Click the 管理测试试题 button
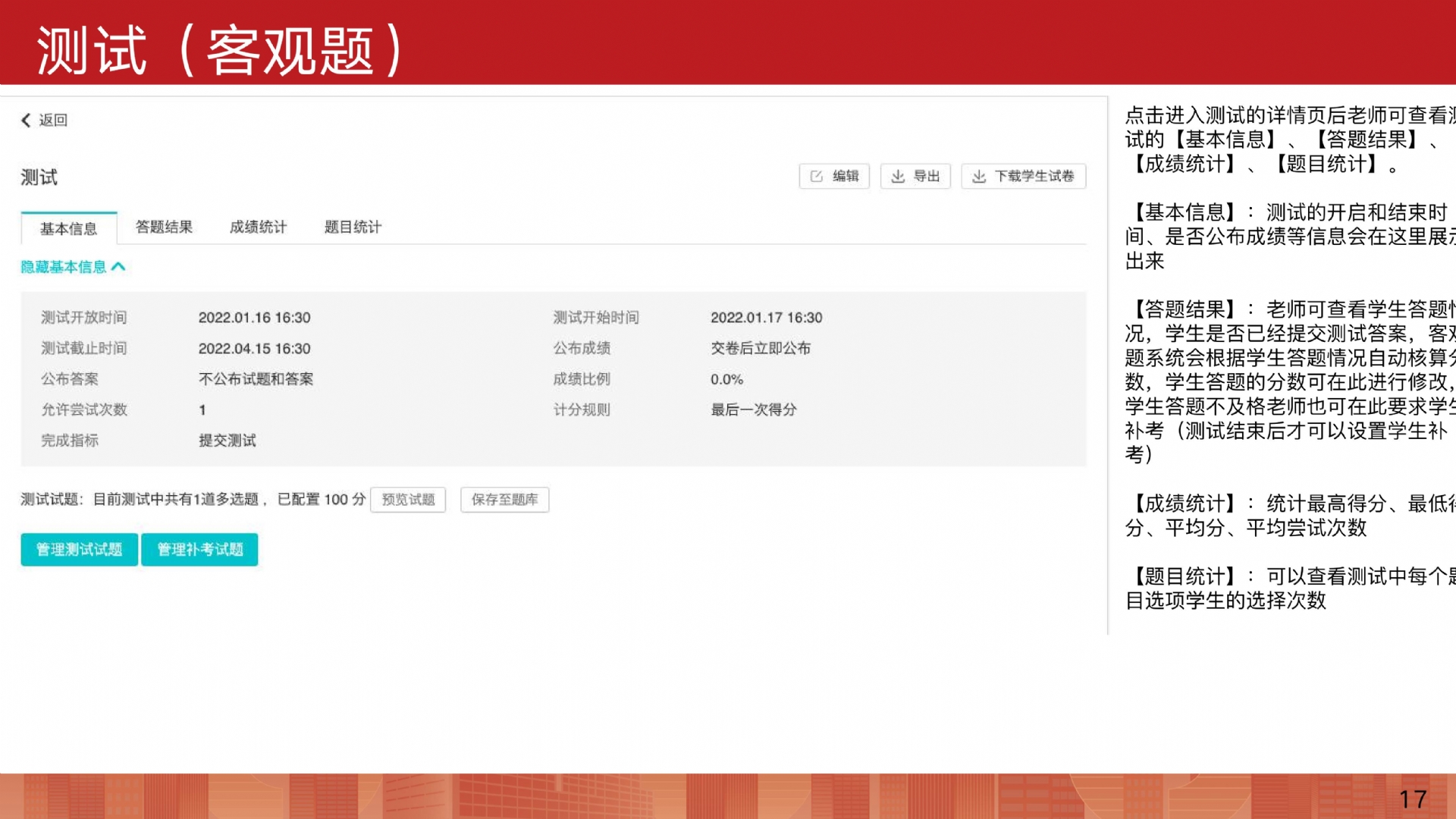The height and width of the screenshot is (819, 1456). coord(79,550)
